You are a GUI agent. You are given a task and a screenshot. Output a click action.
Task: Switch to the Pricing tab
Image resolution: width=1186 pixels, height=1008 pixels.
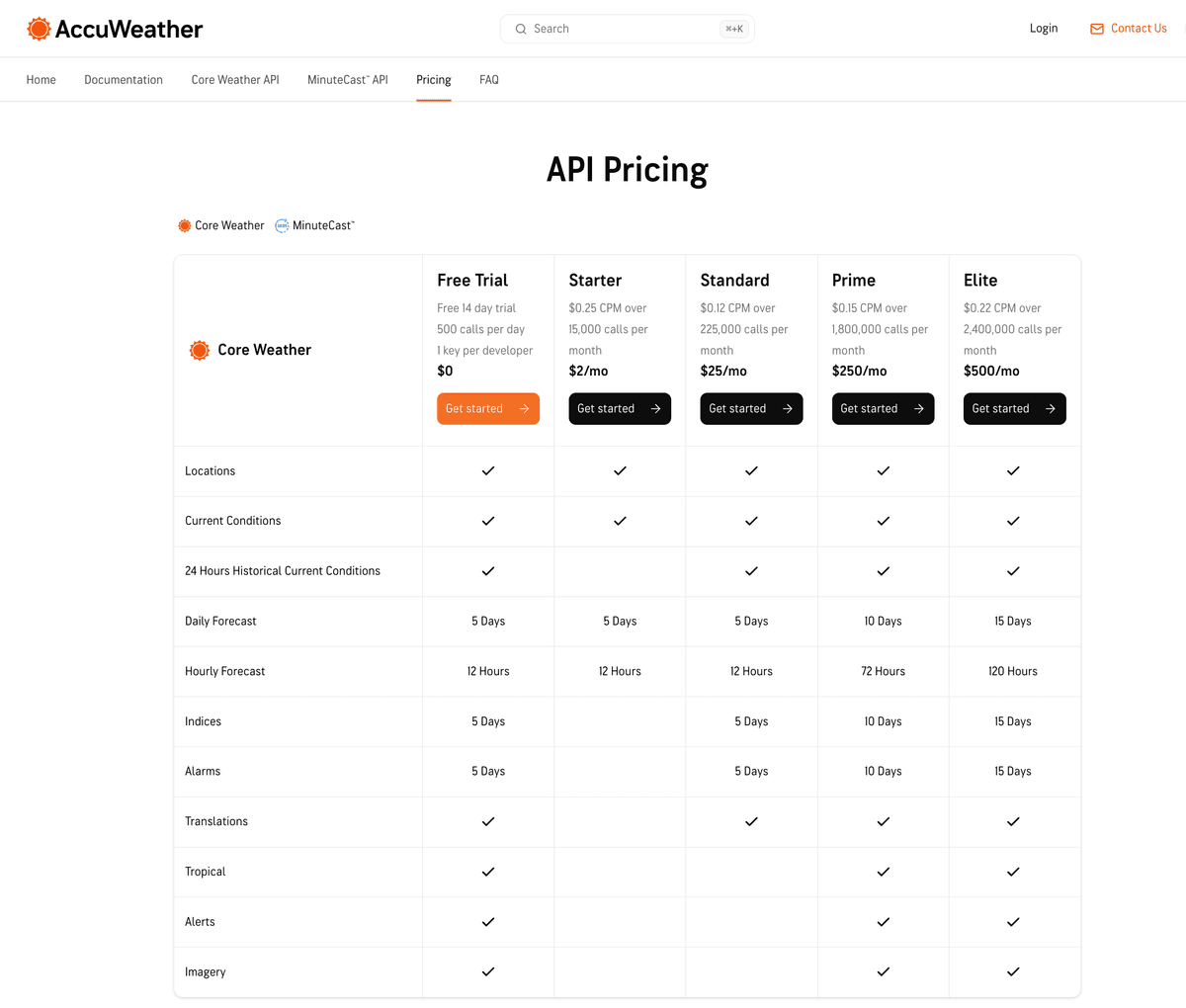pos(433,79)
